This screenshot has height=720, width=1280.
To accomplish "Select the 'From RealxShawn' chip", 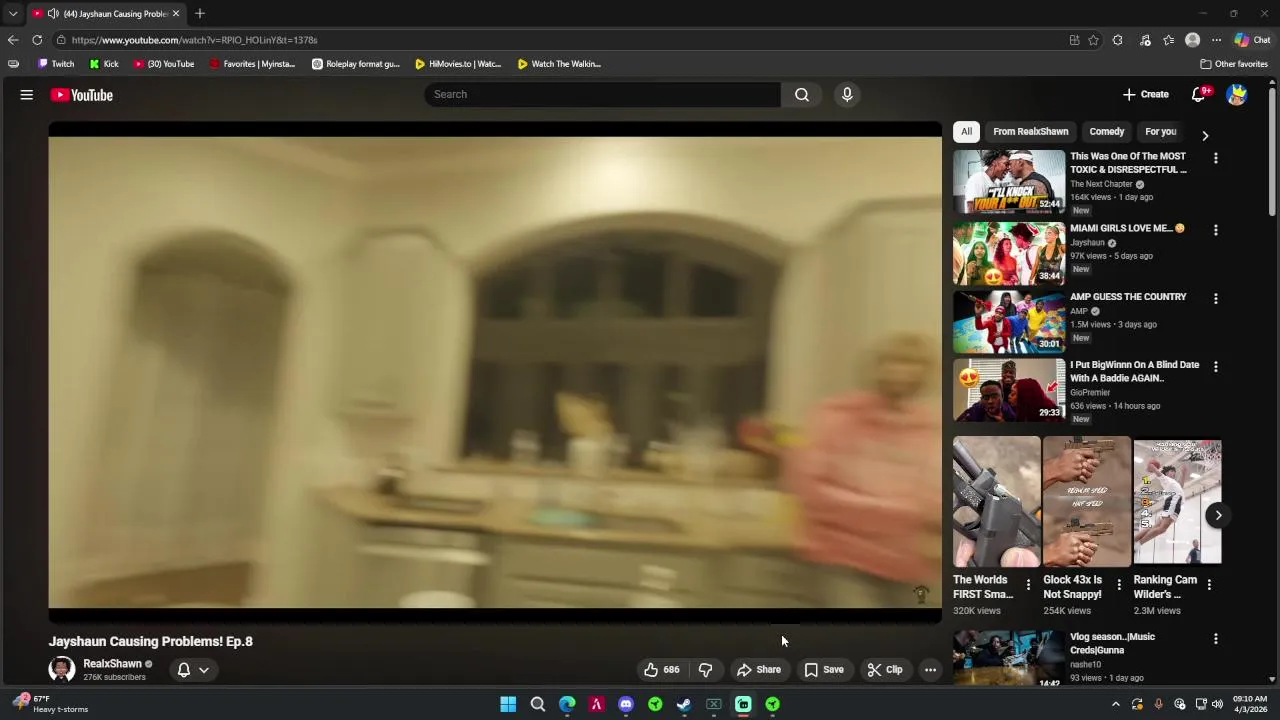I will (x=1030, y=132).
